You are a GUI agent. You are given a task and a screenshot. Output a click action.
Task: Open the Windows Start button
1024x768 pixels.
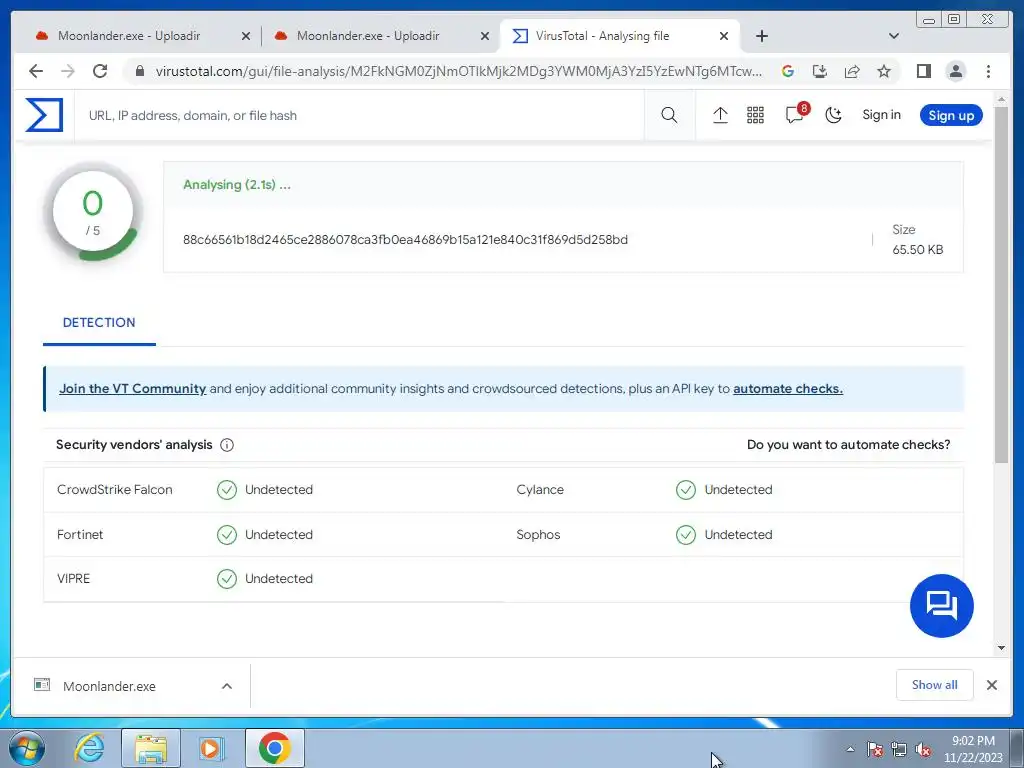point(27,748)
